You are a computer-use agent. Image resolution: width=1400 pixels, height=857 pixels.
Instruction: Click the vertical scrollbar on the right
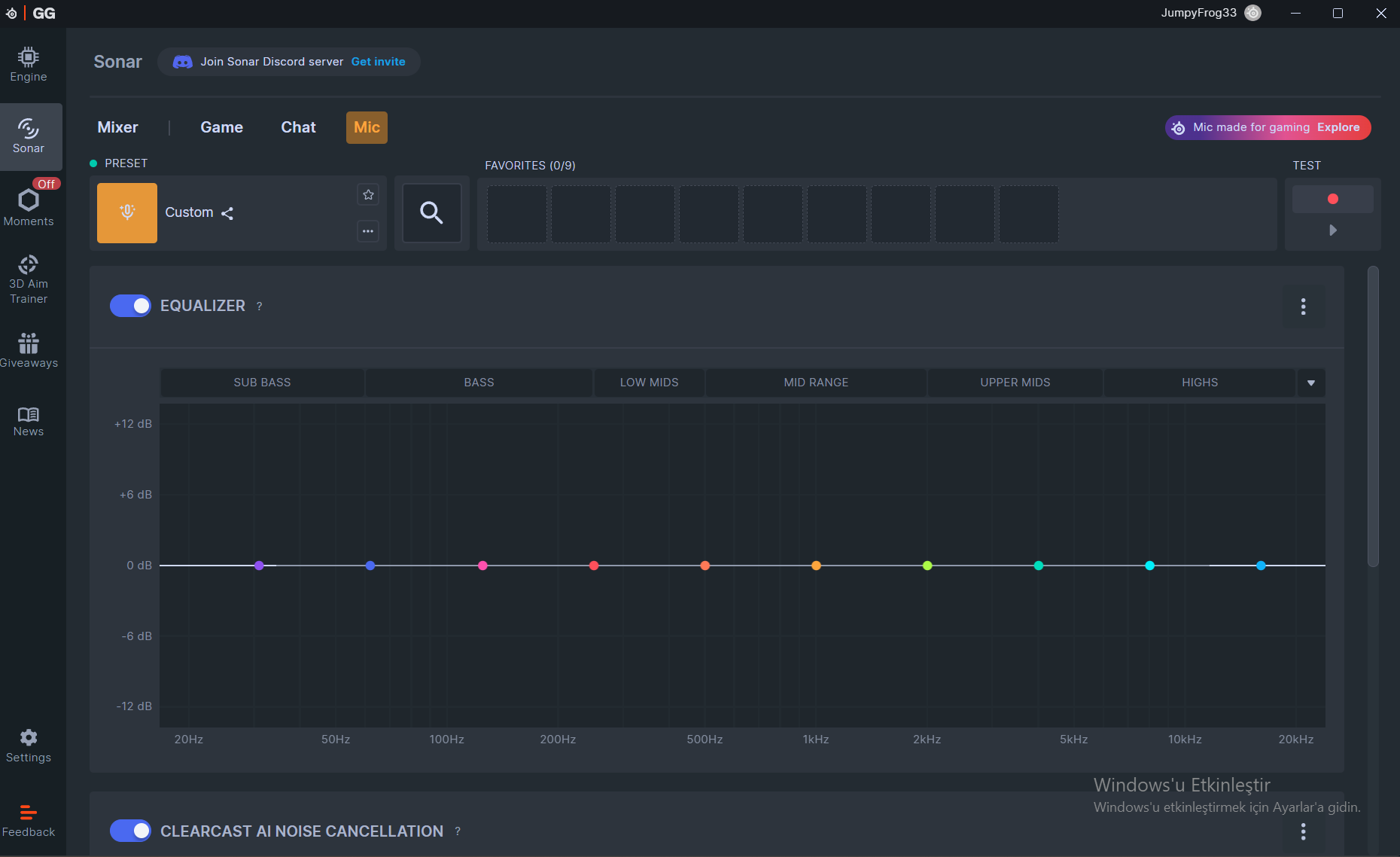1374,416
